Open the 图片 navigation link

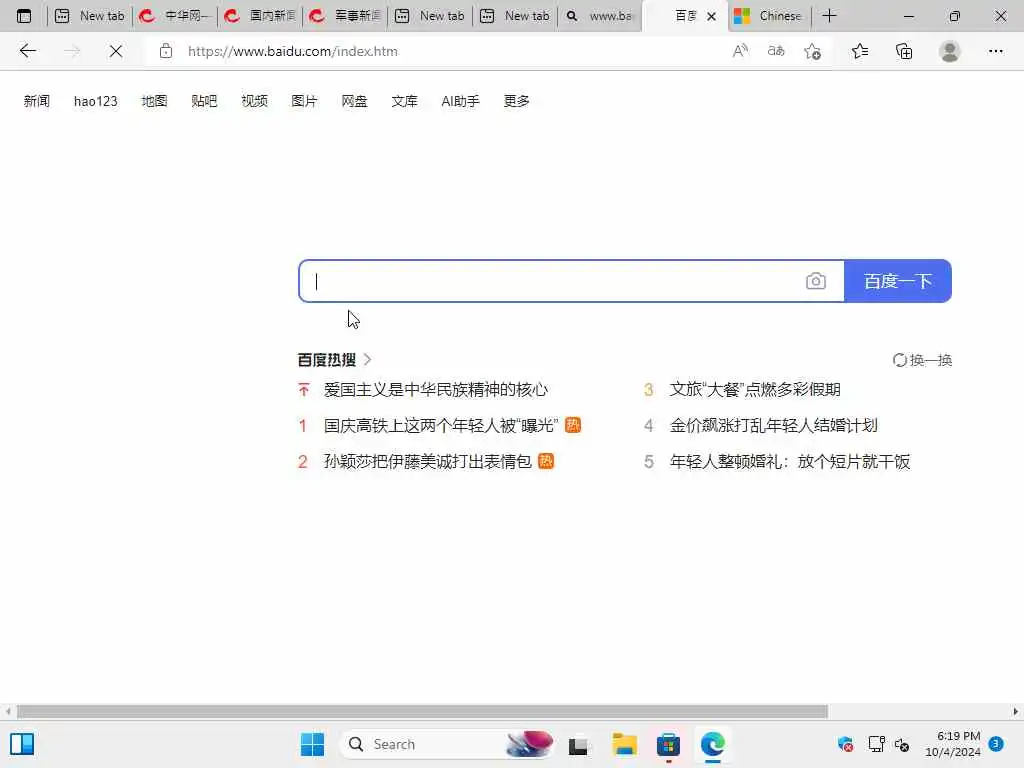click(304, 101)
